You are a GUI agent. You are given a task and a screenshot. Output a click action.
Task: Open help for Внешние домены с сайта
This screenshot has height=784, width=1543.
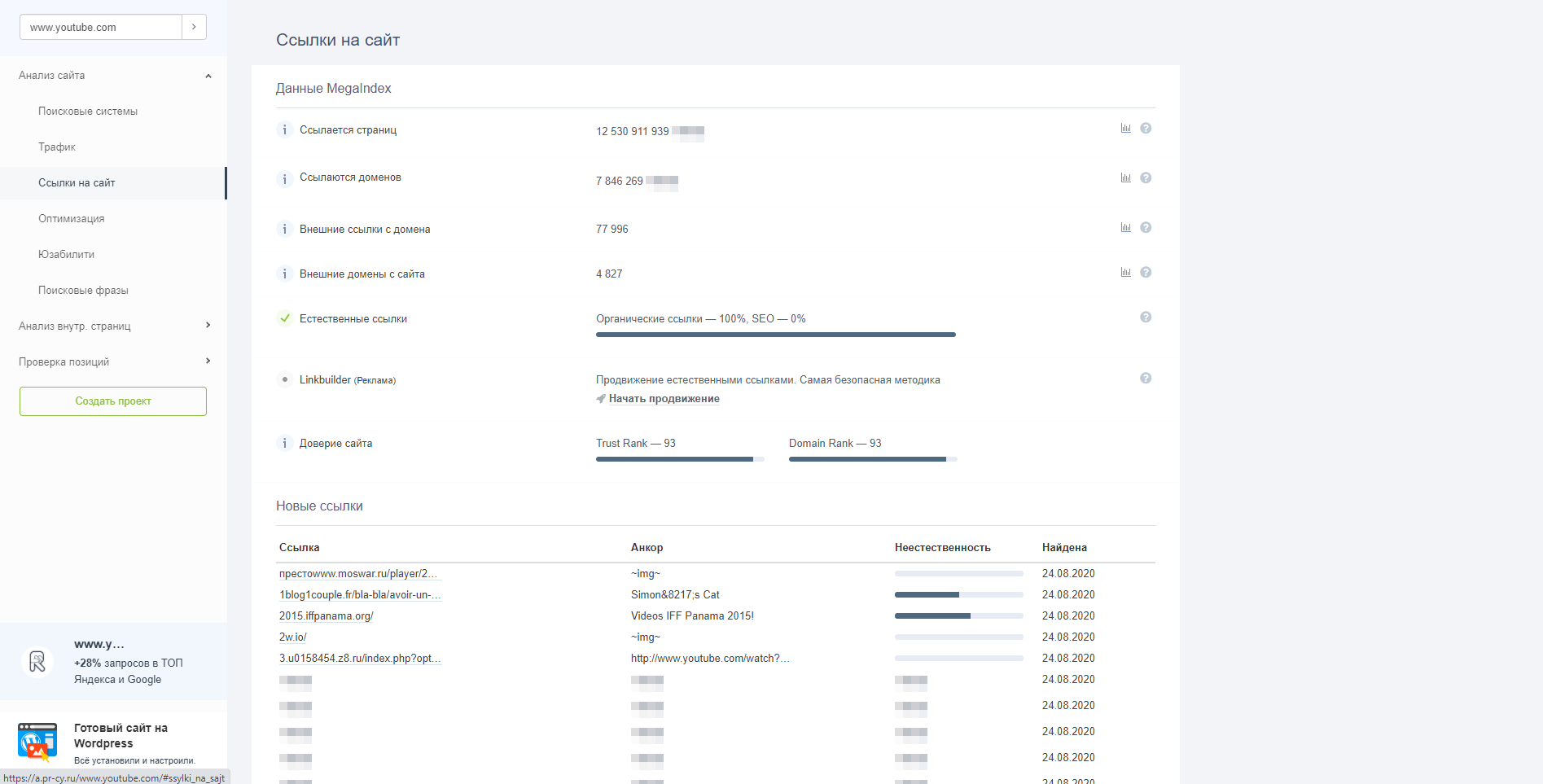coord(1146,272)
